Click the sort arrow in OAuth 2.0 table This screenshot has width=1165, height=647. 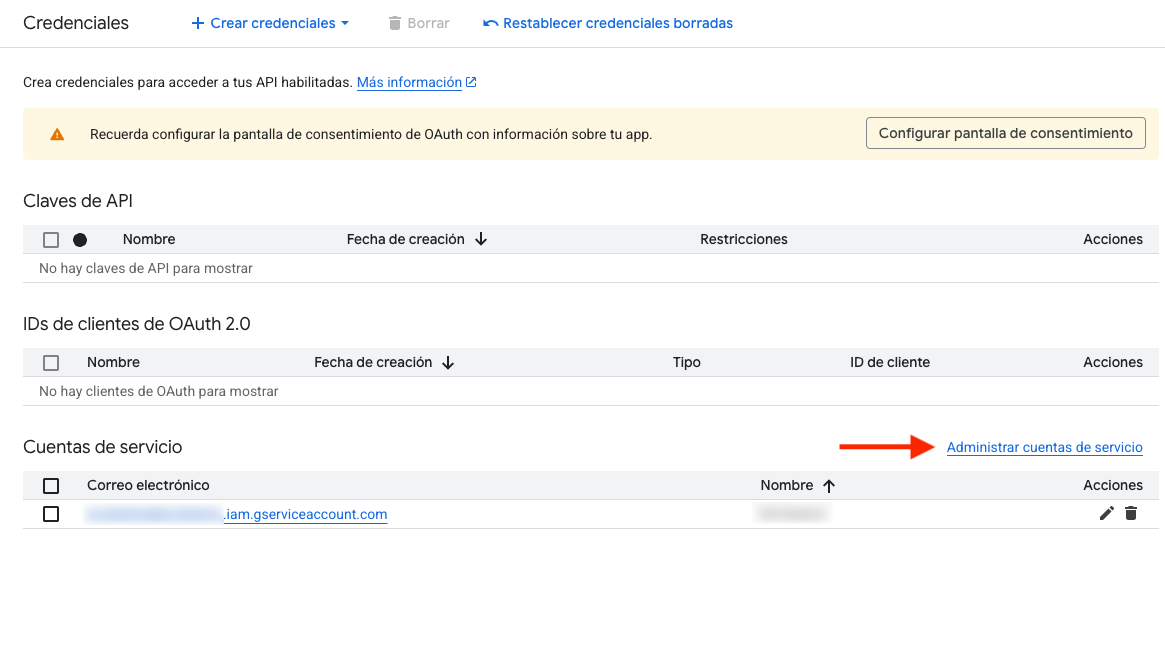coord(448,363)
